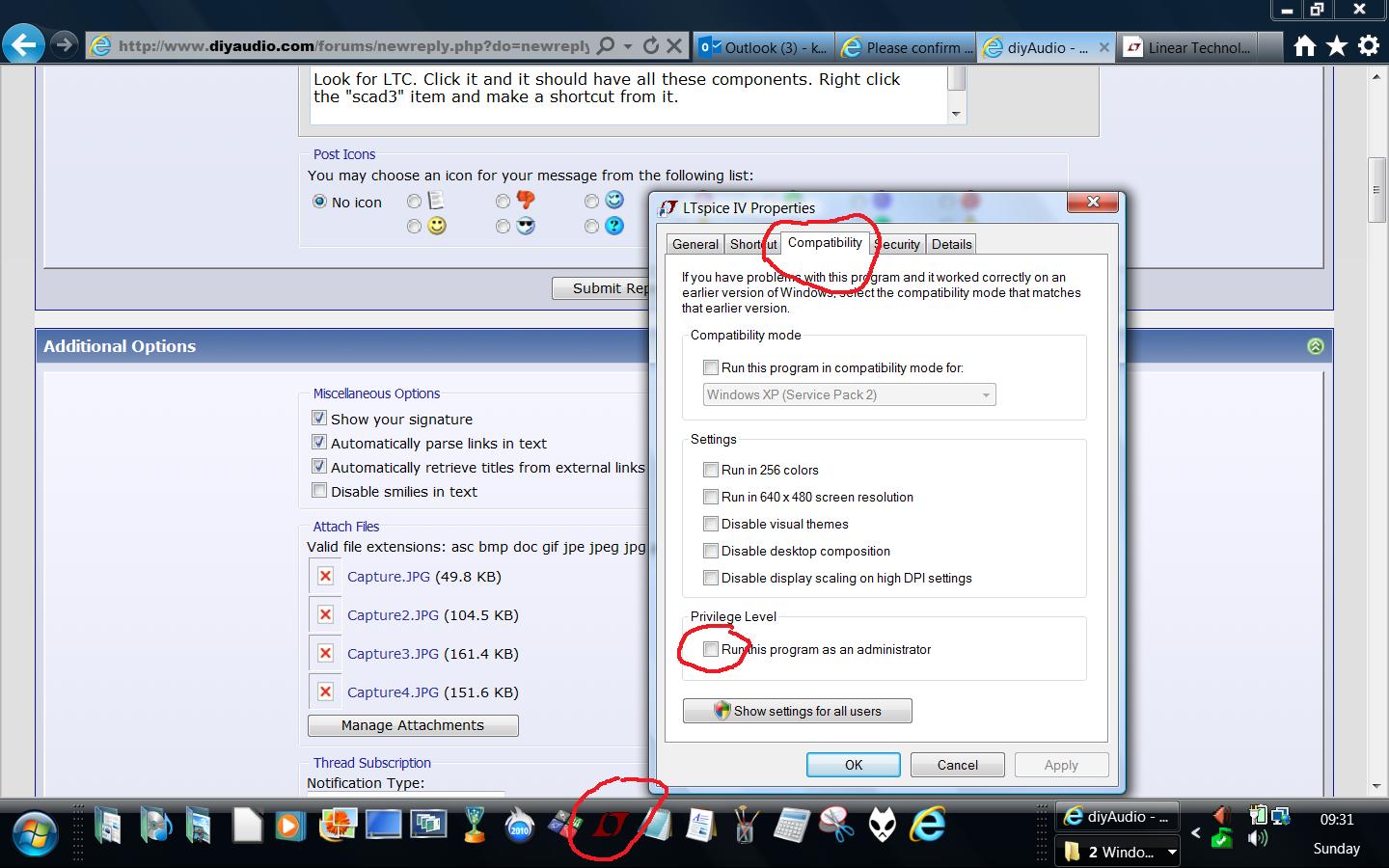The width and height of the screenshot is (1389, 868).
Task: Open the blank document taskbar icon
Action: point(247,826)
